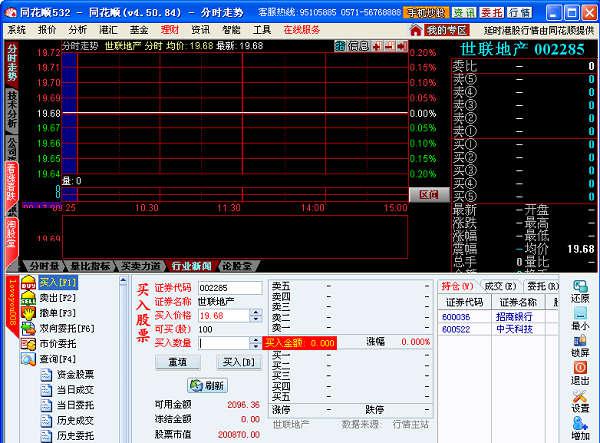600x443 pixels.
Task: Open the 智能 menu
Action: [x=232, y=30]
